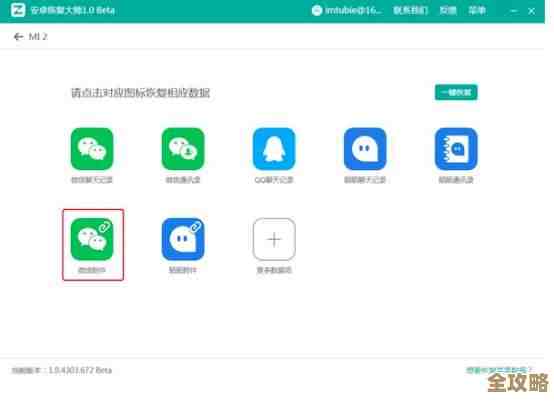Click the green one-click recovery button

pyautogui.click(x=456, y=92)
